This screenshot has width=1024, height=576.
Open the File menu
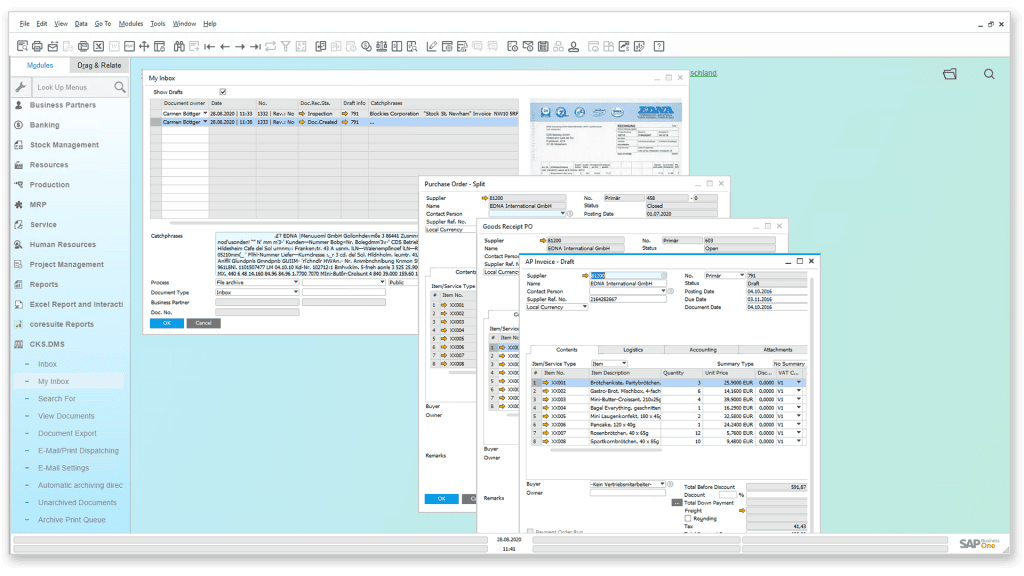pos(24,24)
